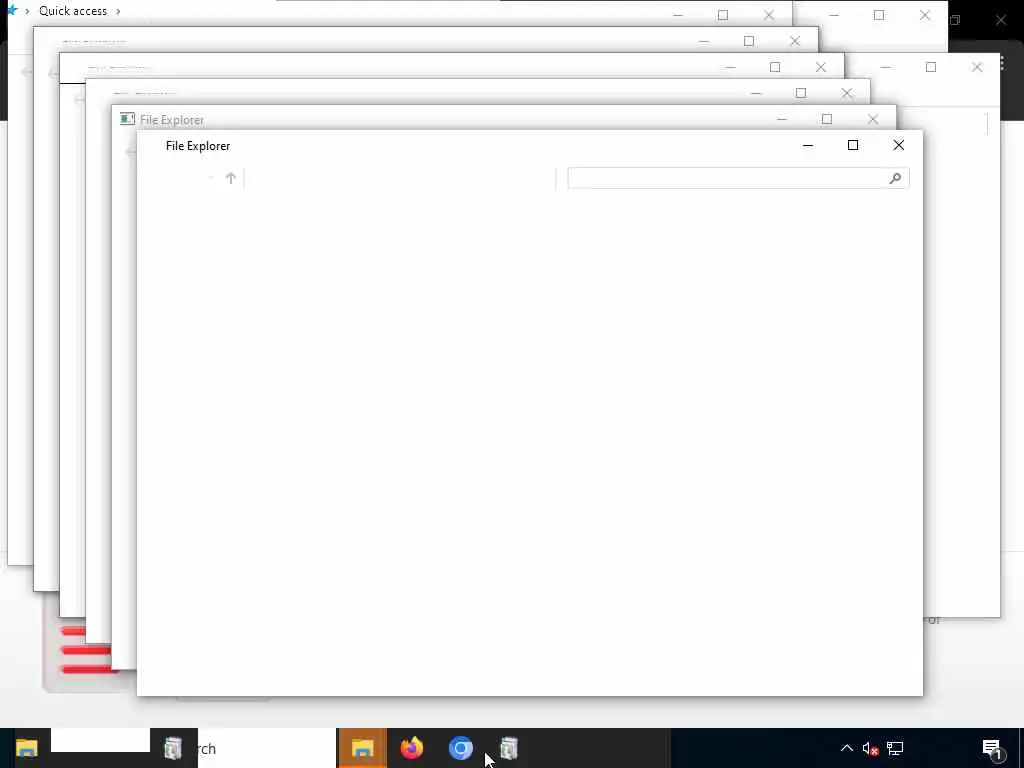Open the Action Center notification icon

tap(992, 748)
